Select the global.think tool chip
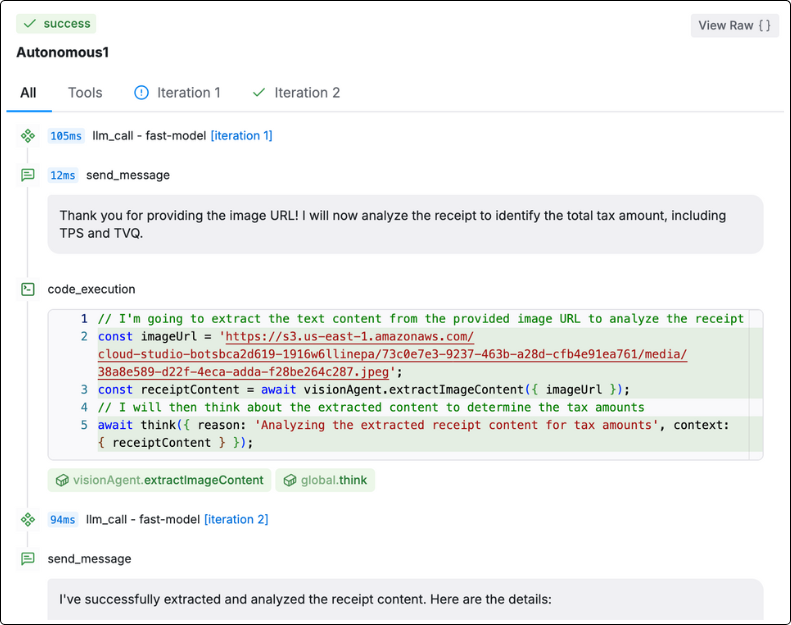The image size is (791, 625). coord(325,480)
